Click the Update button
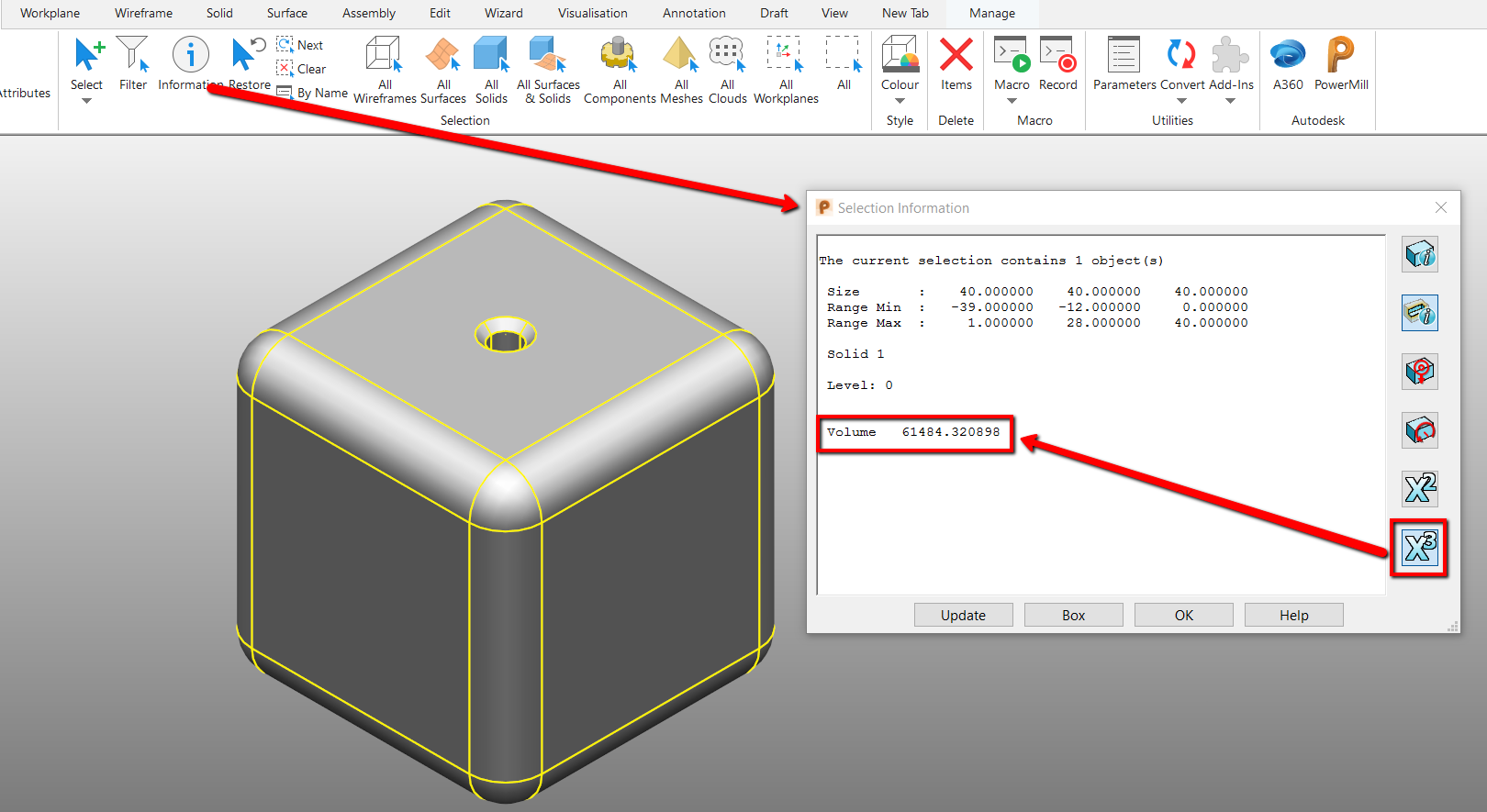Viewport: 1487px width, 812px height. (x=964, y=615)
